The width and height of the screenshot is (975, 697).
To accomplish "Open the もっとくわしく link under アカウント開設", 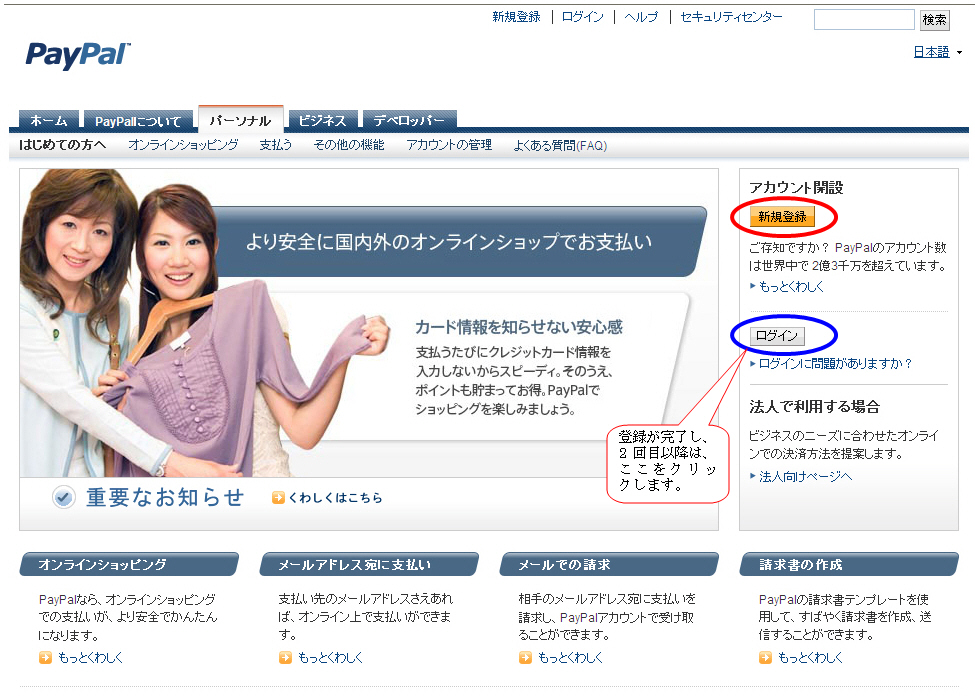I will [791, 287].
